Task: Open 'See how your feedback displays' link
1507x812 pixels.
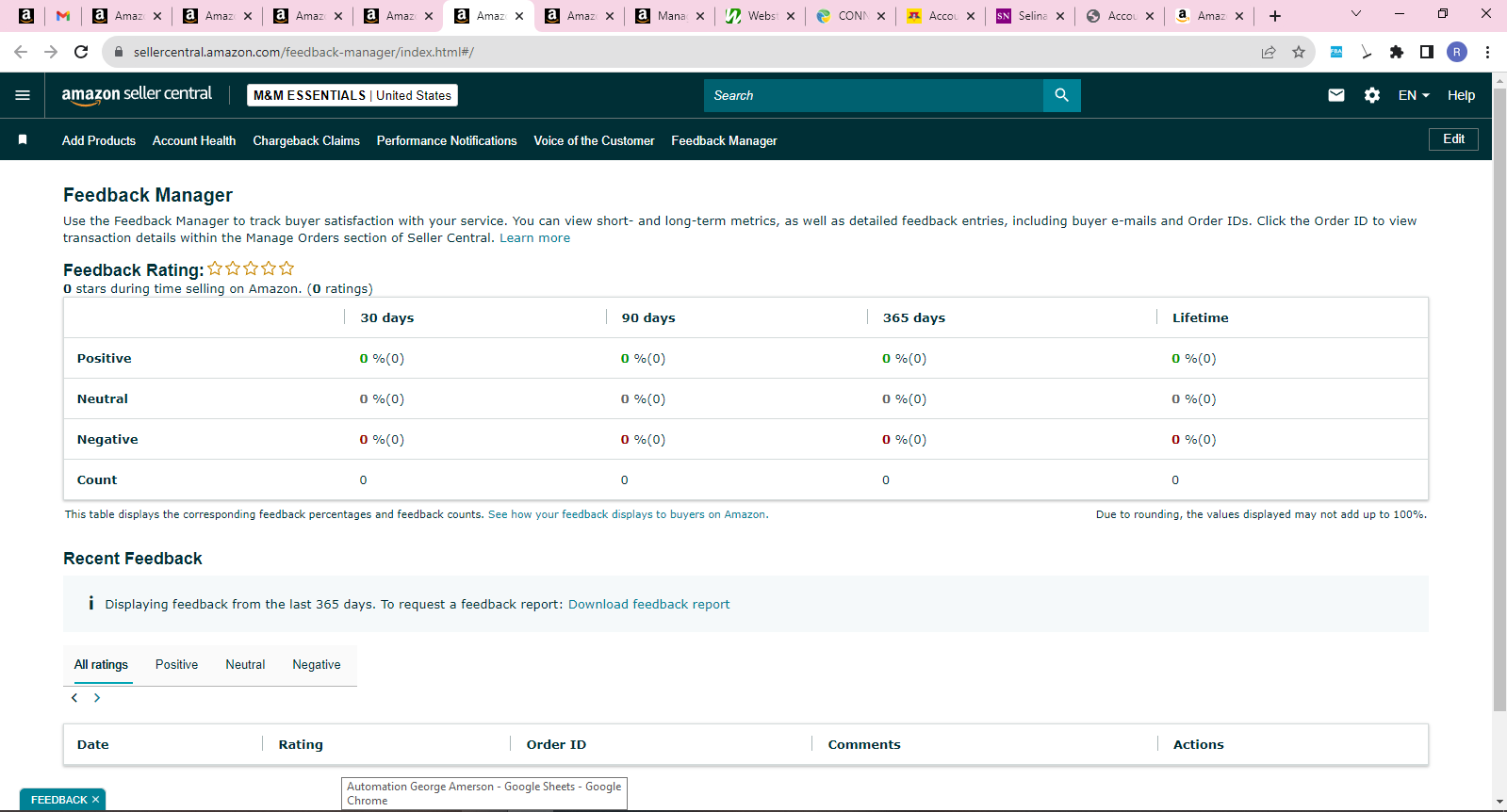Action: point(628,514)
